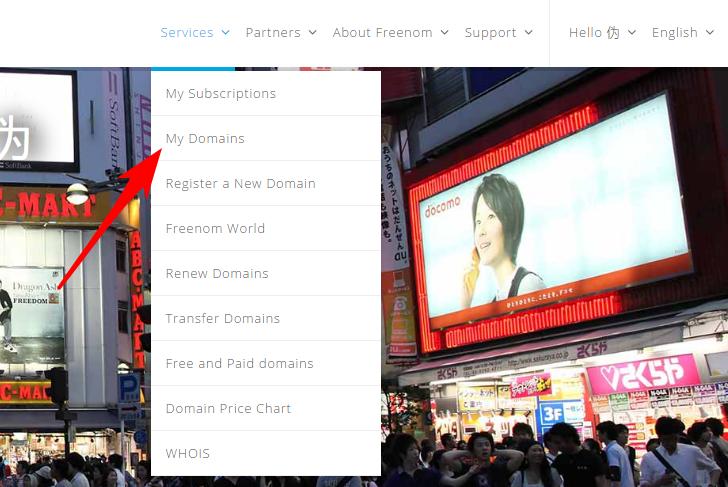The height and width of the screenshot is (487, 728).
Task: Choose Transfer Domains
Action: (x=266, y=318)
